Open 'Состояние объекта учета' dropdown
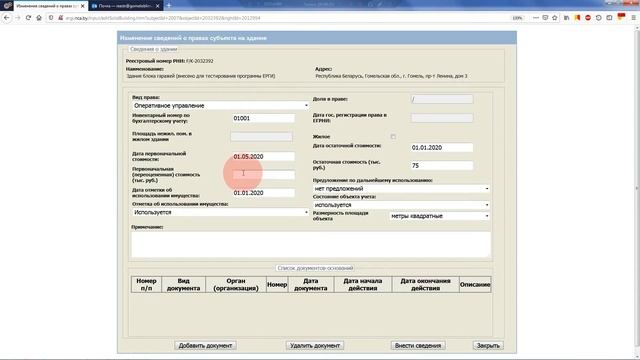This screenshot has width=640, height=360. point(401,205)
